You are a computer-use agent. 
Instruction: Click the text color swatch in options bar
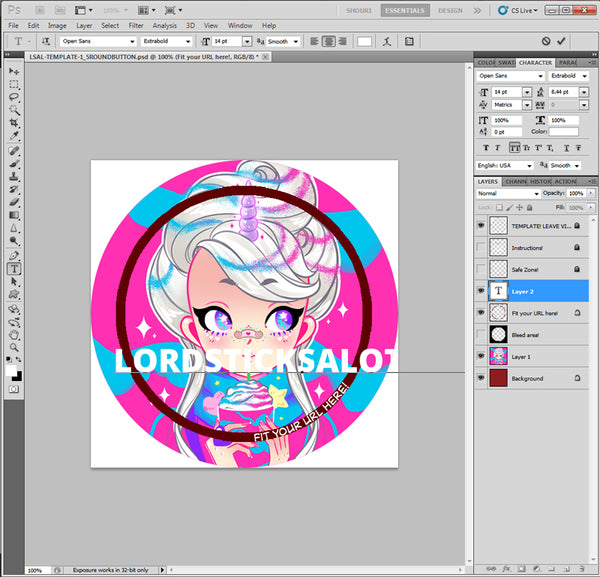pyautogui.click(x=365, y=42)
